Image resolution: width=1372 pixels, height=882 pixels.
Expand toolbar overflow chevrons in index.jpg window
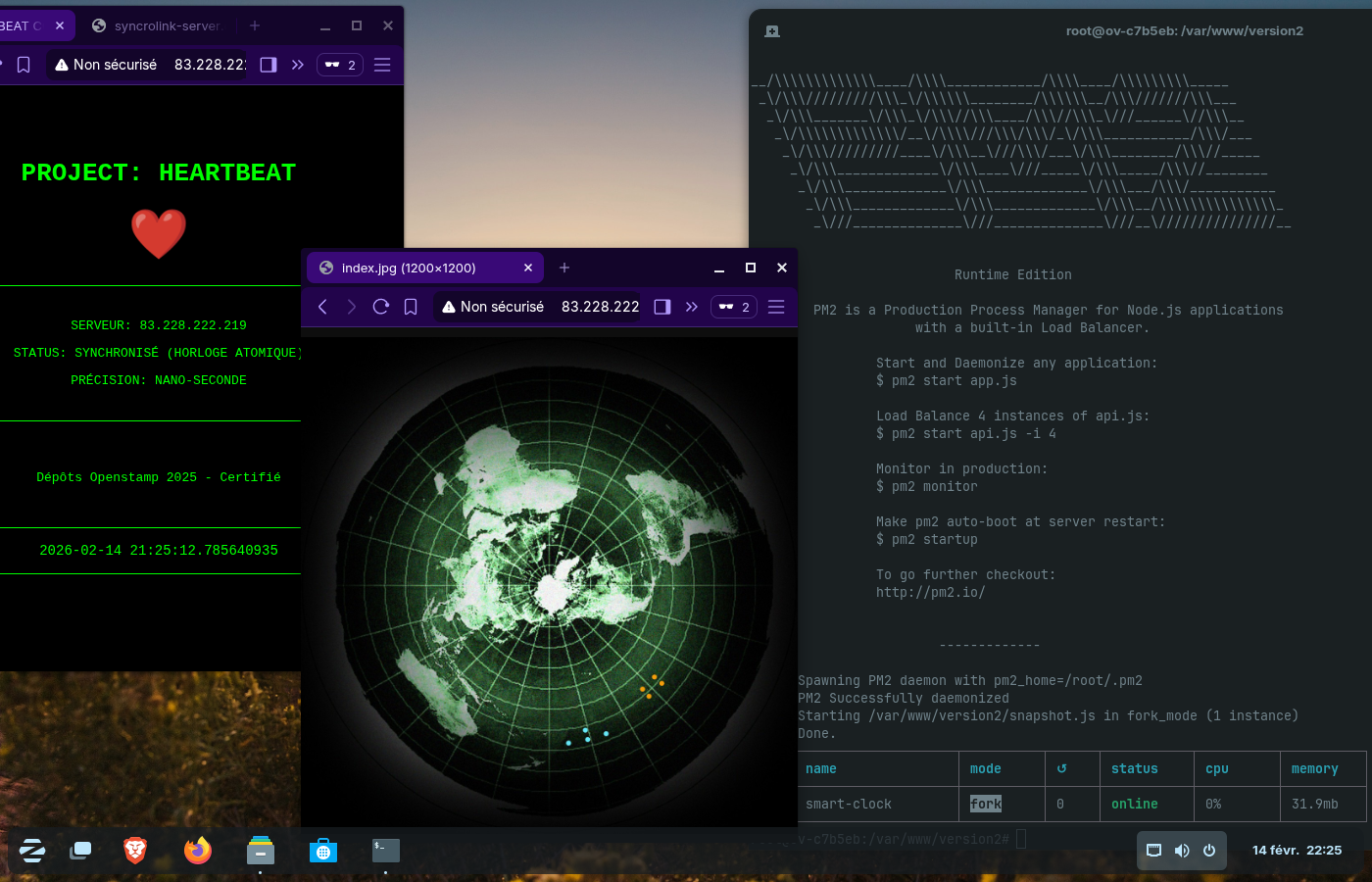pos(692,307)
